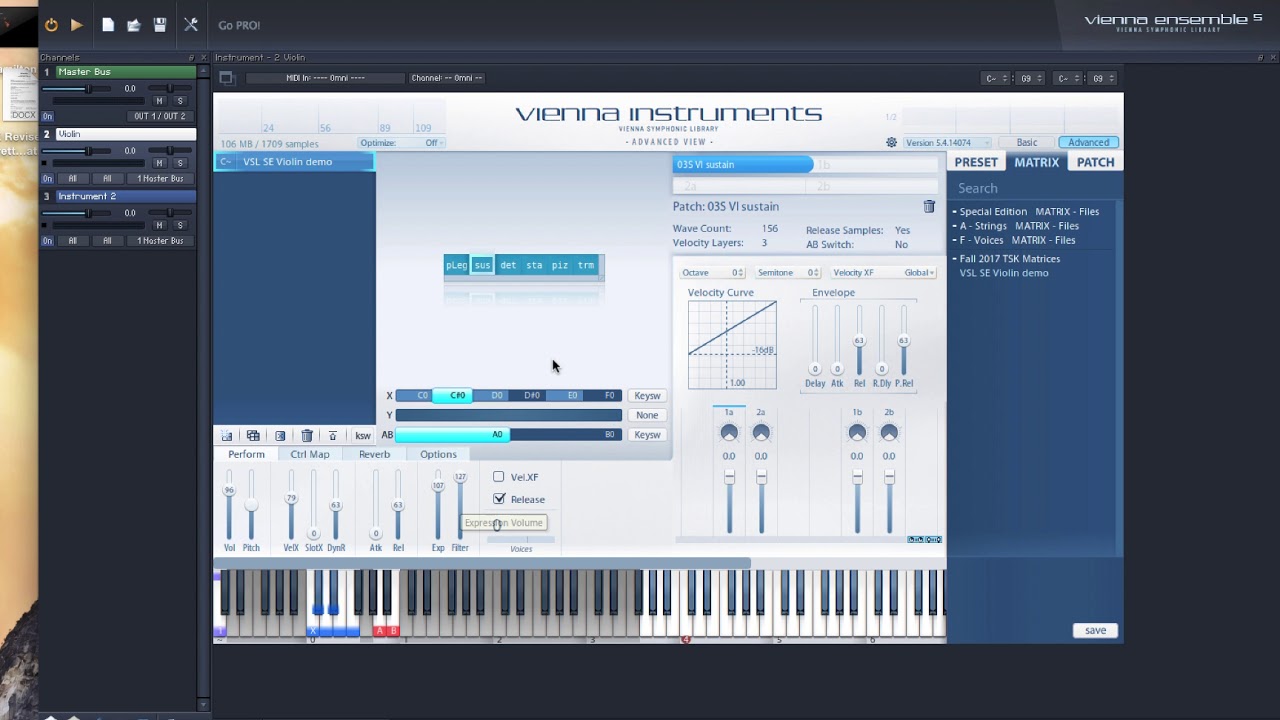This screenshot has height=720, width=1280.
Task: Toggle On button of Instrument 2 channel
Action: pos(47,241)
